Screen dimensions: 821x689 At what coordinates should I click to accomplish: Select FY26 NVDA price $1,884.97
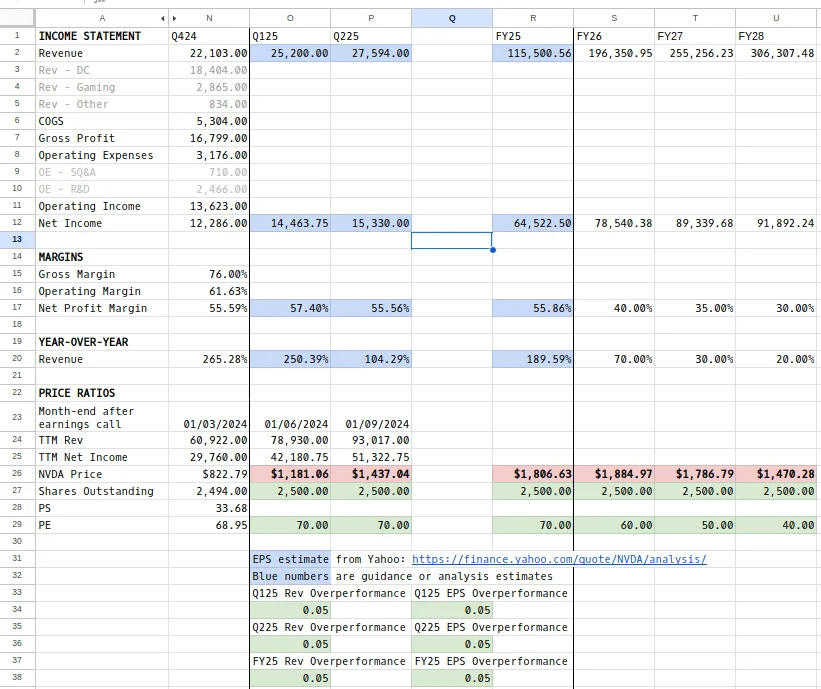coord(614,474)
